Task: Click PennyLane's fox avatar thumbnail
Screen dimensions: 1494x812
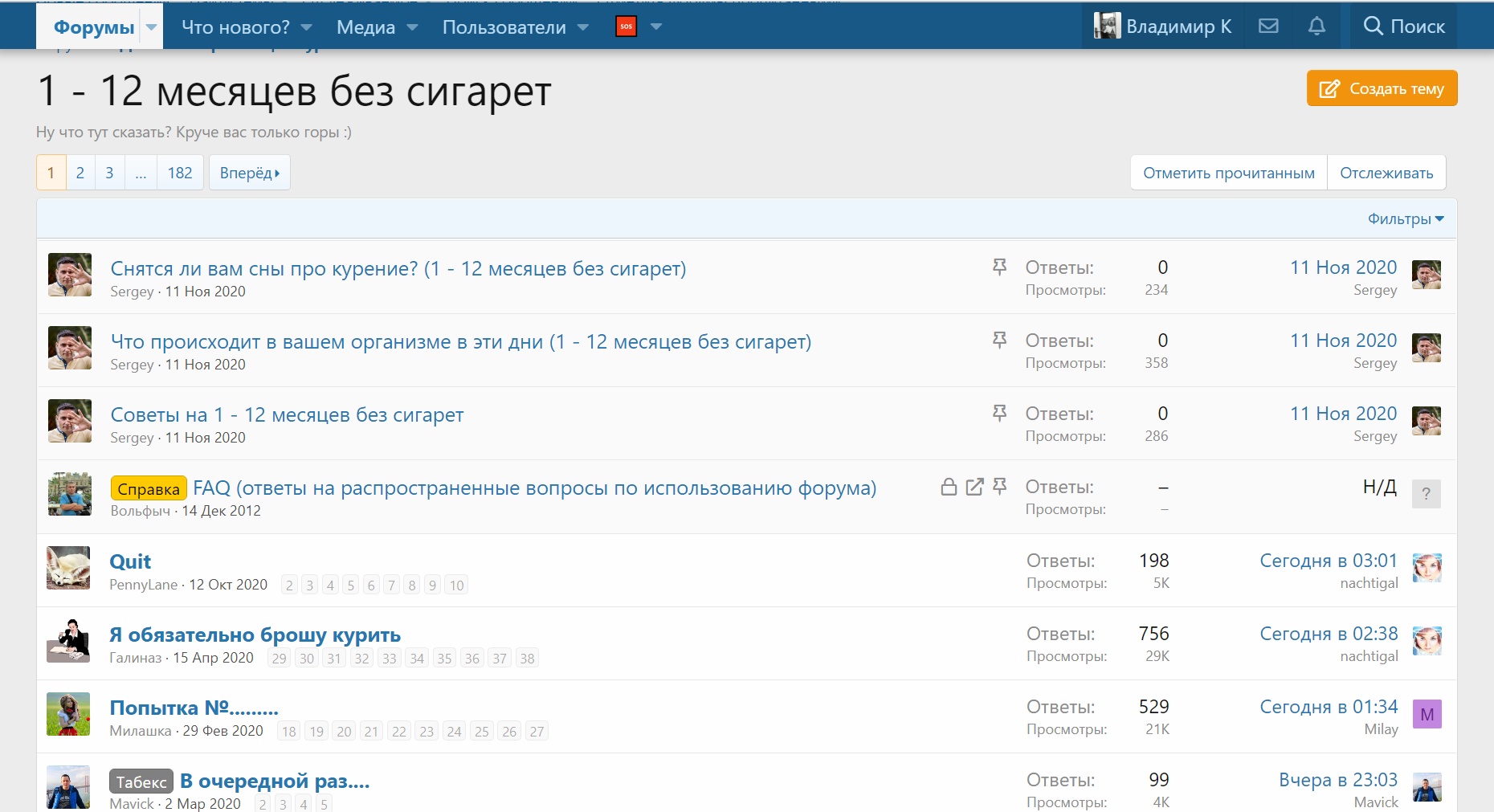Action: click(68, 568)
